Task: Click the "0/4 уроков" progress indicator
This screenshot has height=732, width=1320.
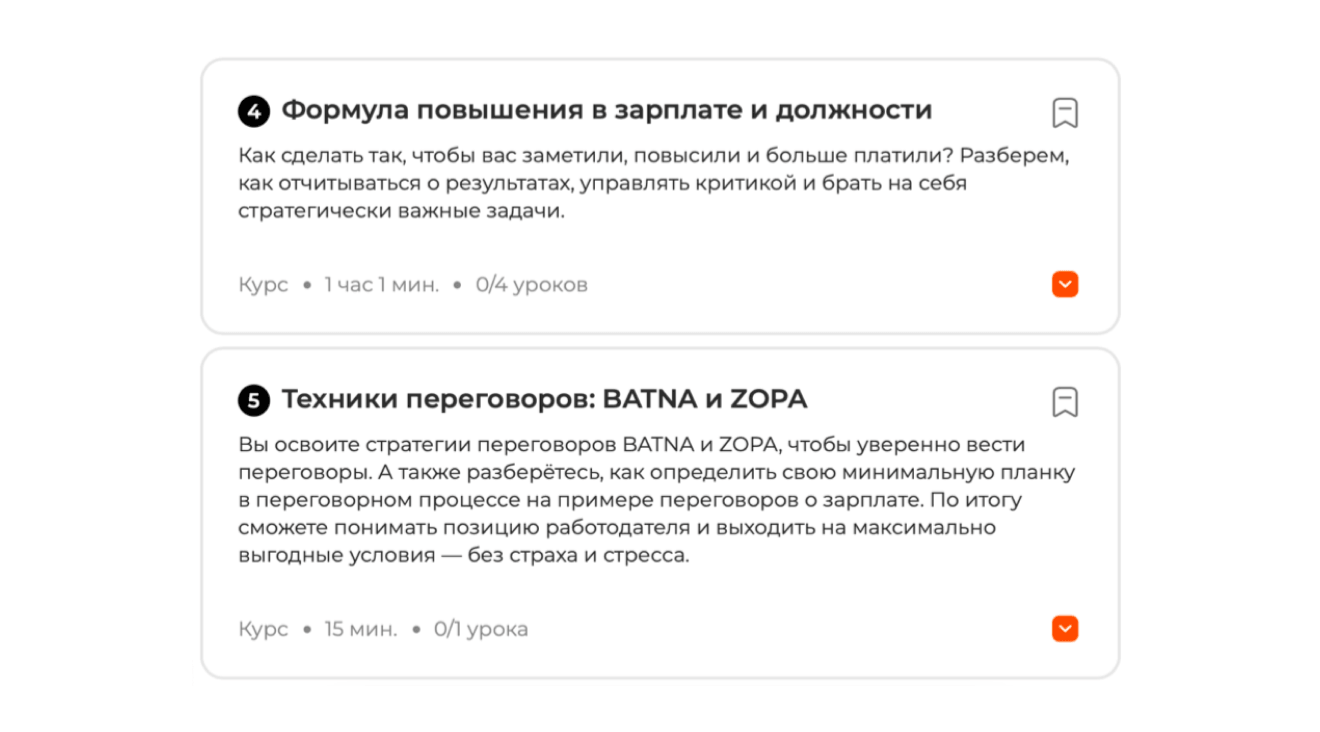Action: pos(532,286)
